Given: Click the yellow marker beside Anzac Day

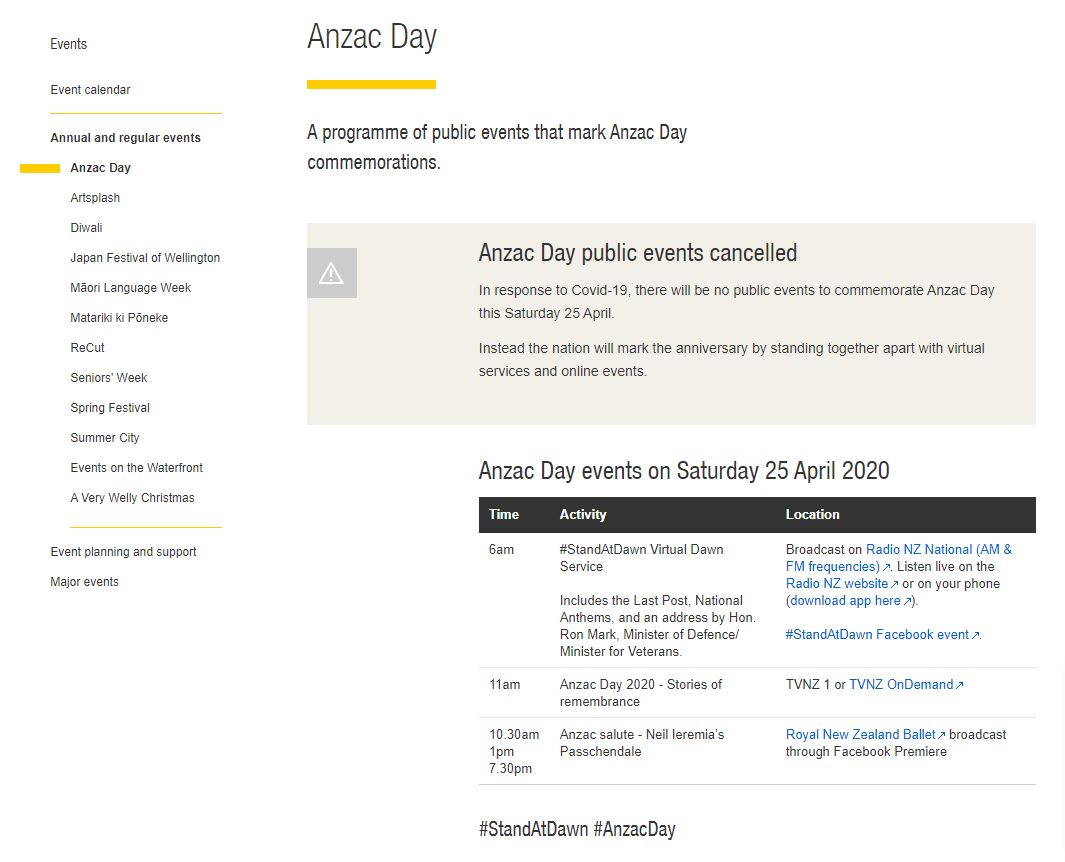Looking at the screenshot, I should [x=39, y=167].
